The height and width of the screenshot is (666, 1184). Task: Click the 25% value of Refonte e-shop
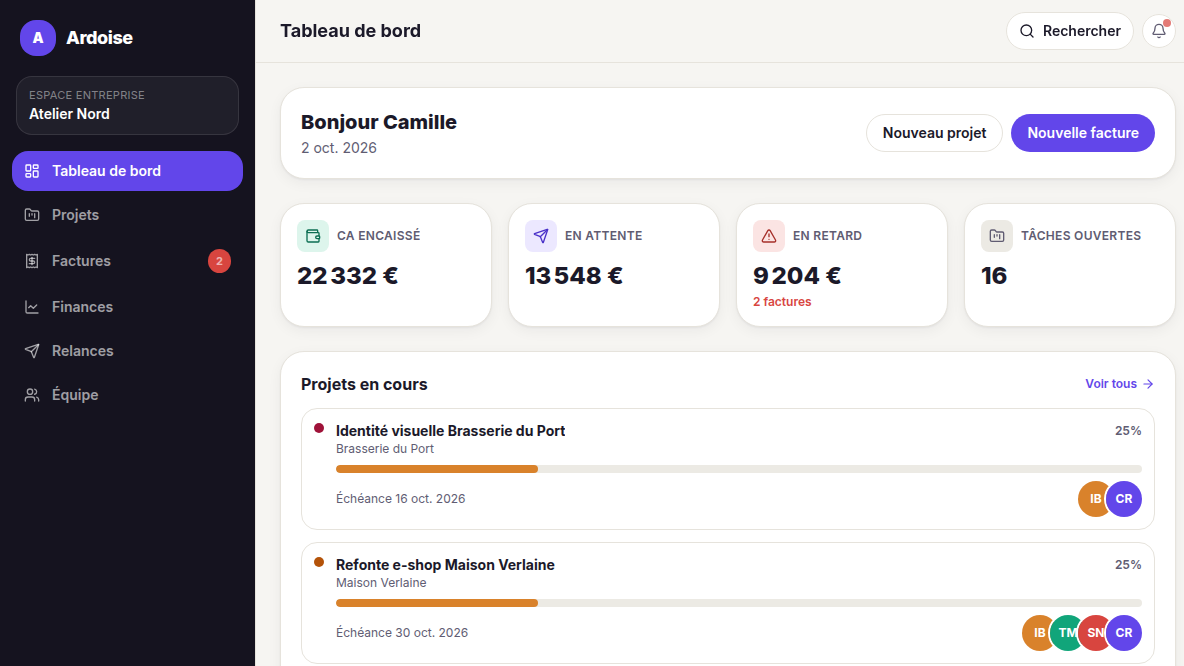tap(1128, 565)
